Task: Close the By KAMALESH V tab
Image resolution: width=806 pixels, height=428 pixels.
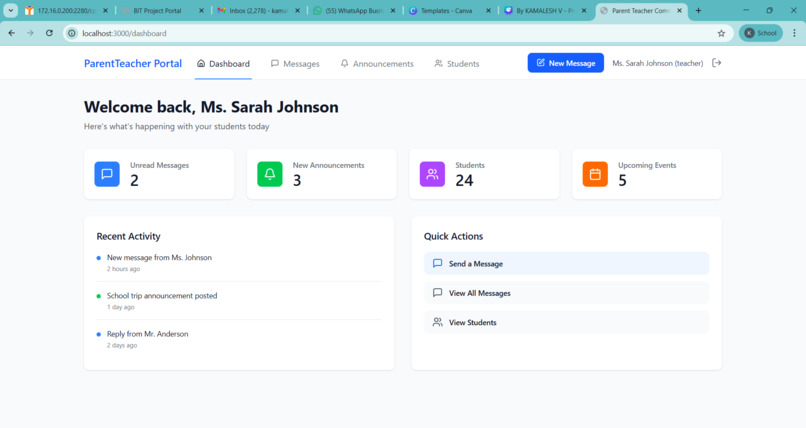Action: coord(584,10)
